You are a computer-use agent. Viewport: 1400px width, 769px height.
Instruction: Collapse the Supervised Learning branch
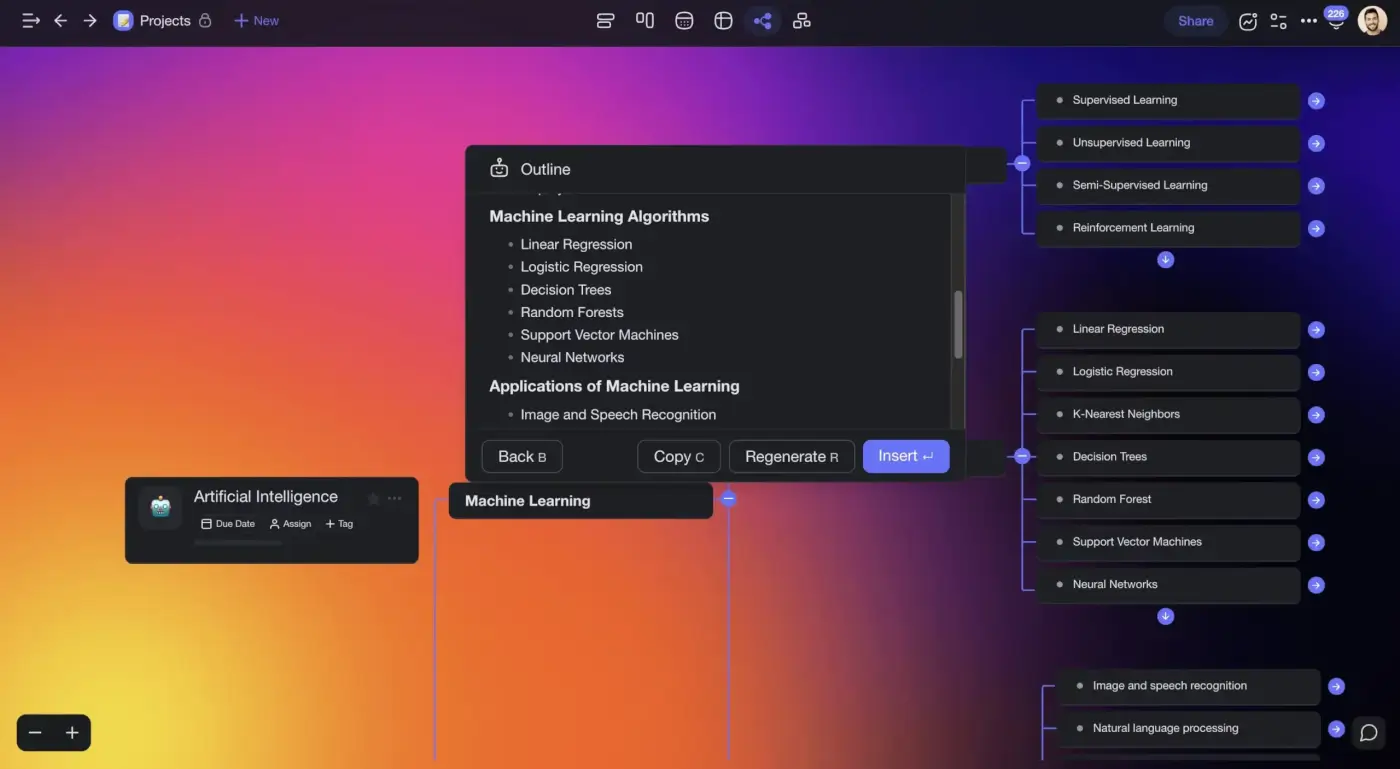point(1021,163)
